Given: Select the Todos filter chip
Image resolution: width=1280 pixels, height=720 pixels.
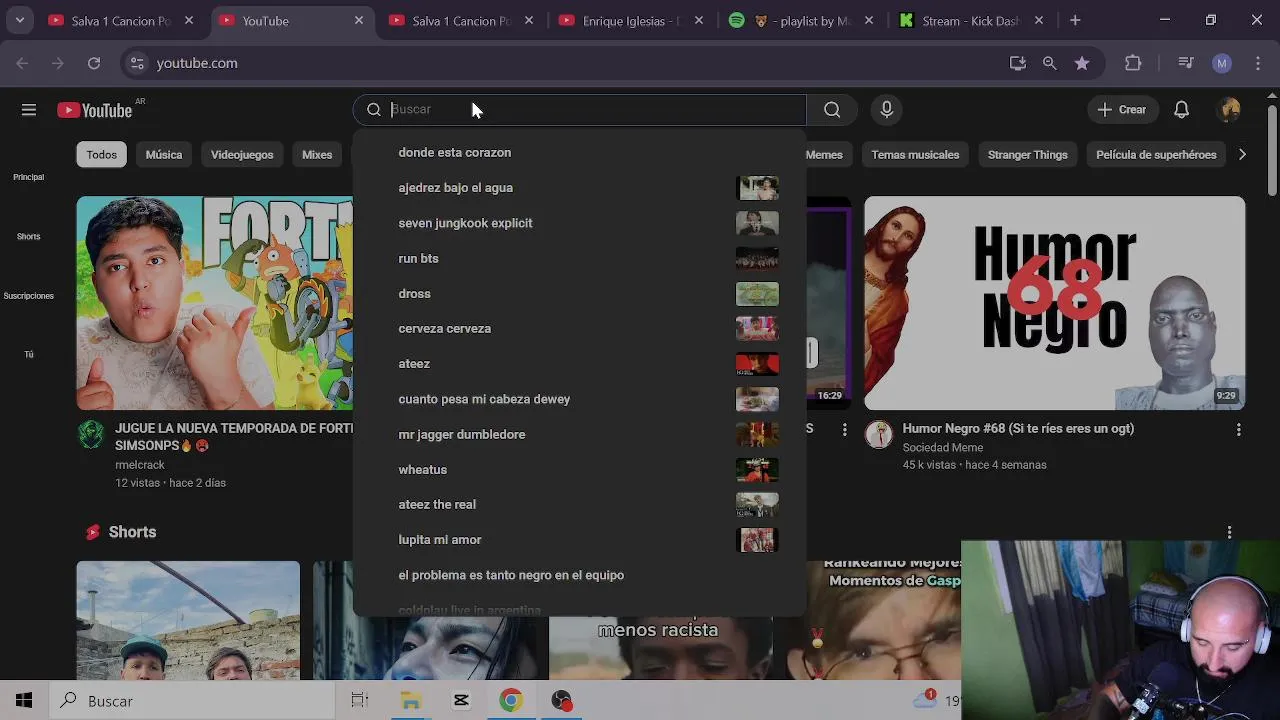Looking at the screenshot, I should (101, 155).
